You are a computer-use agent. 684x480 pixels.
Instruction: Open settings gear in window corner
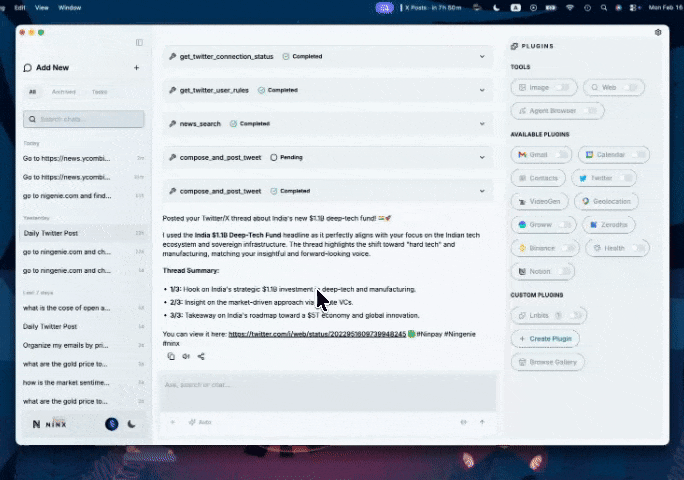[x=658, y=32]
